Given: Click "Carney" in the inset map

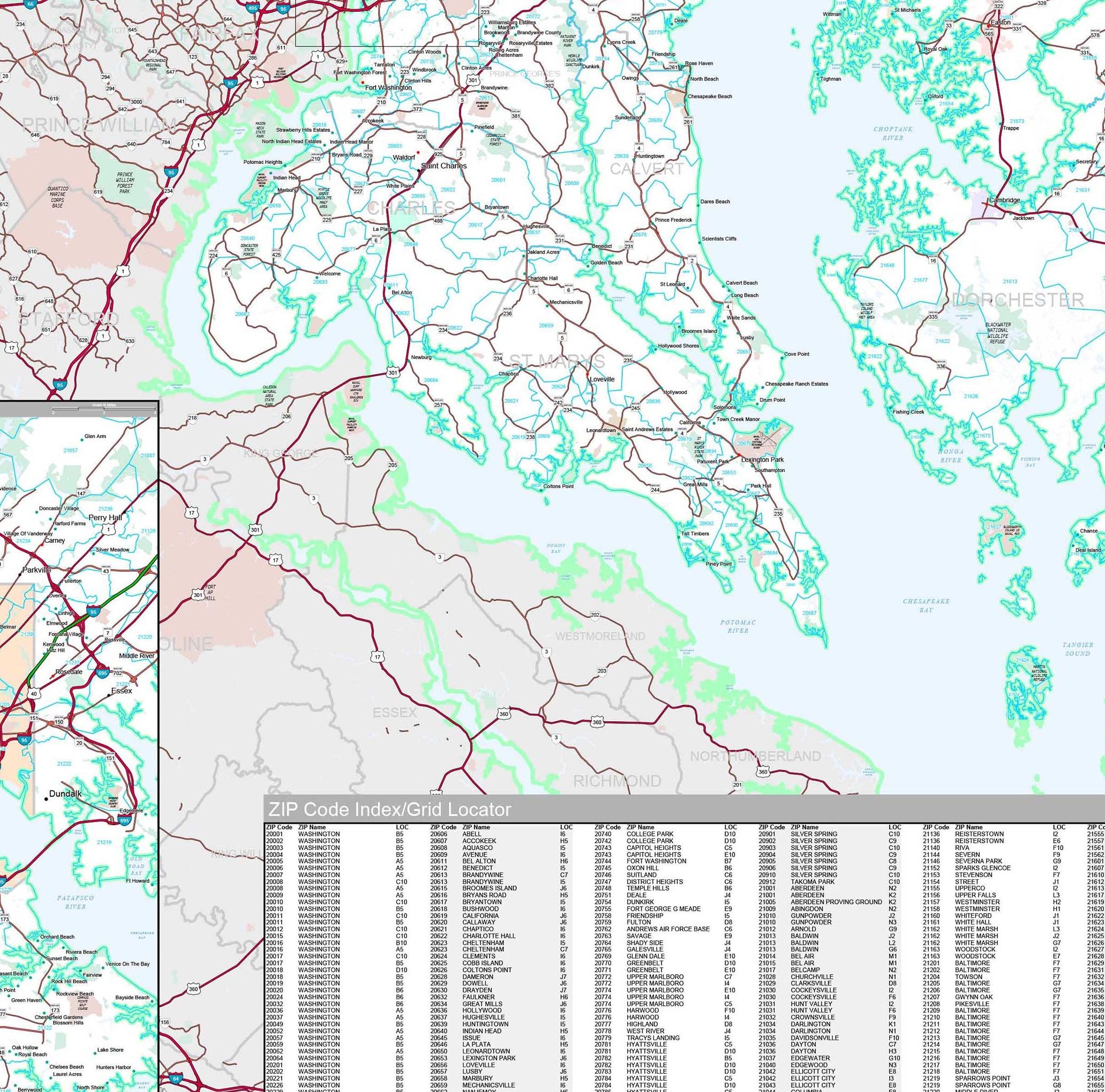Looking at the screenshot, I should click(55, 540).
